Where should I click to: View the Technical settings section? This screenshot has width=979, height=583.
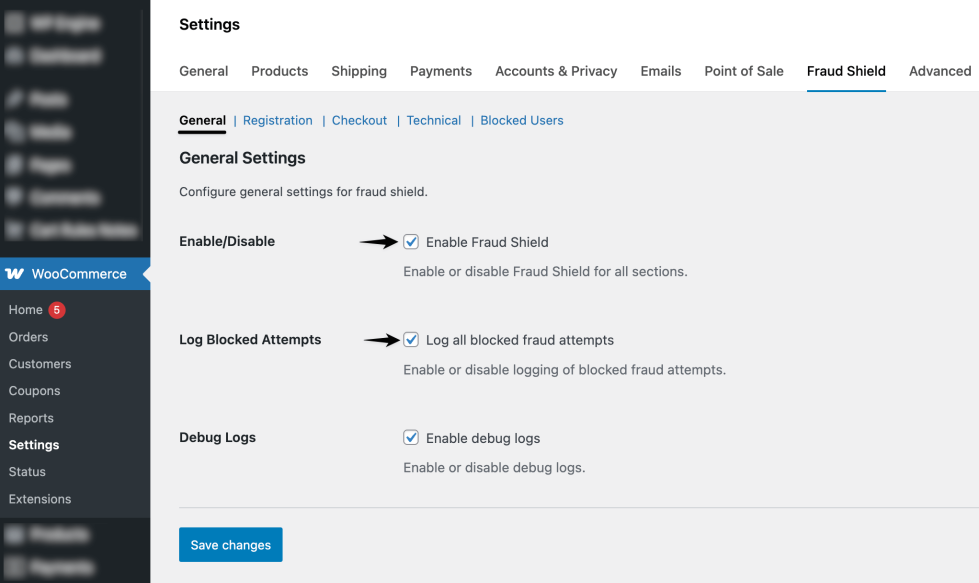point(433,120)
